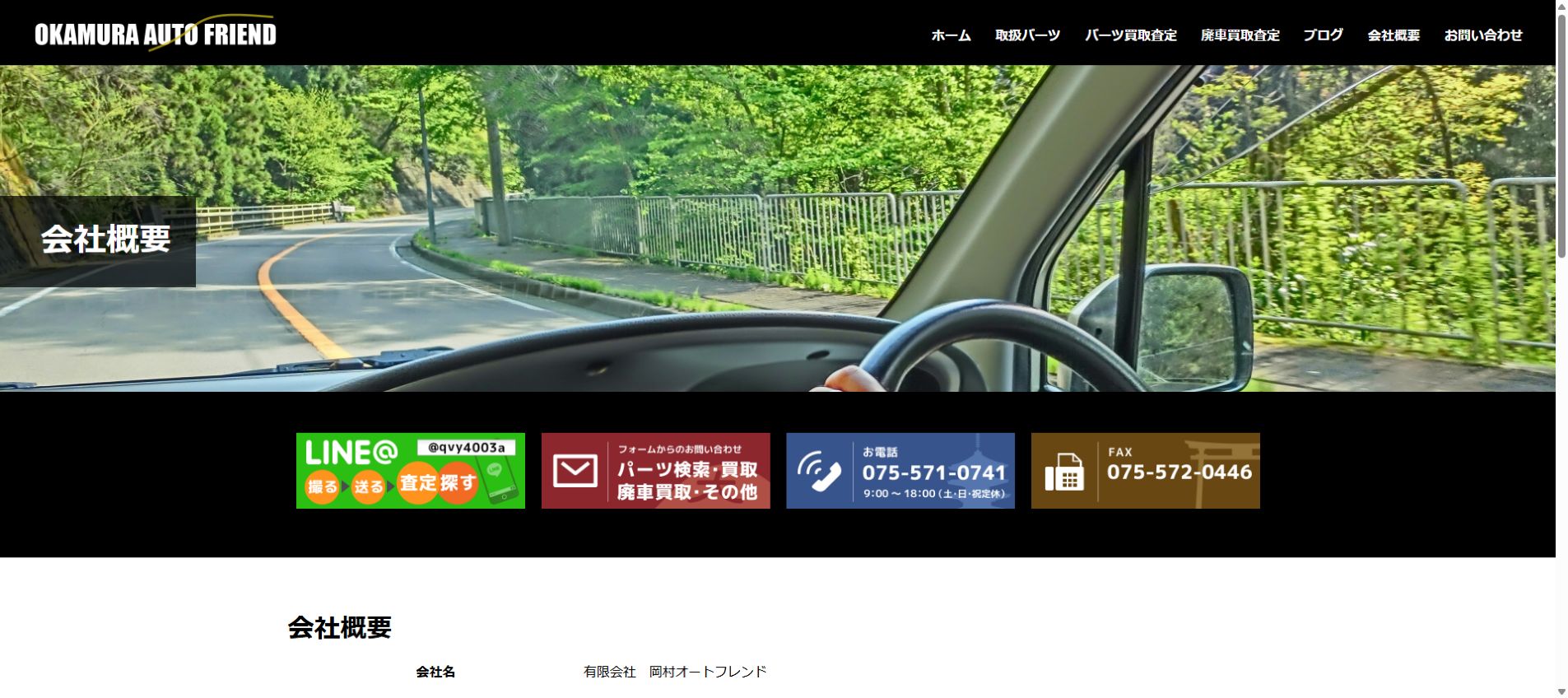This screenshot has width=1568, height=698.
Task: Open the パーツ買取査定 menu item
Action: tap(1130, 35)
